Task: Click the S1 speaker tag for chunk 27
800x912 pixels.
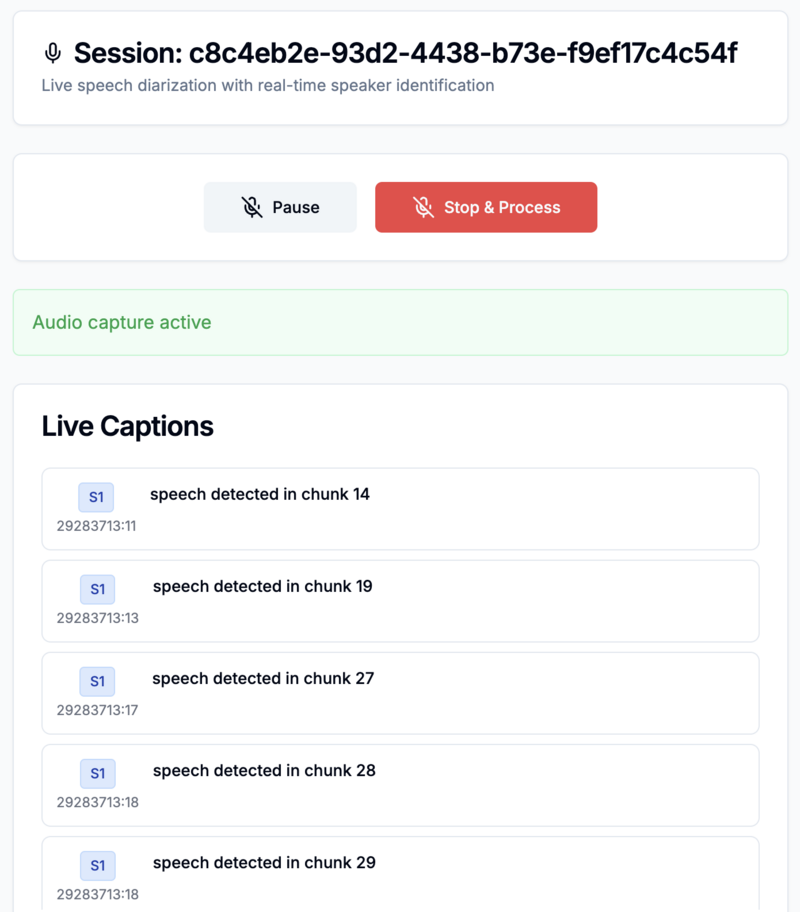Action: coord(97,681)
